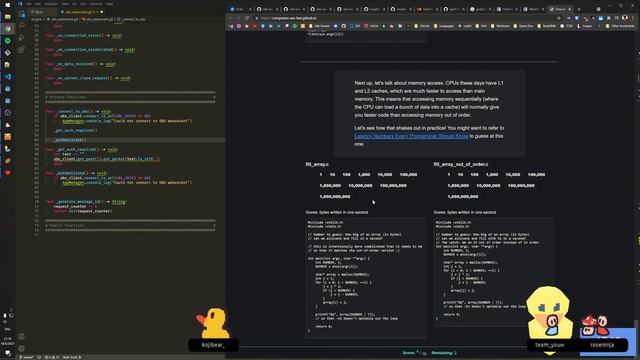
Task: Guess 100,000,000 for fill_array.c
Action: click(x=393, y=185)
